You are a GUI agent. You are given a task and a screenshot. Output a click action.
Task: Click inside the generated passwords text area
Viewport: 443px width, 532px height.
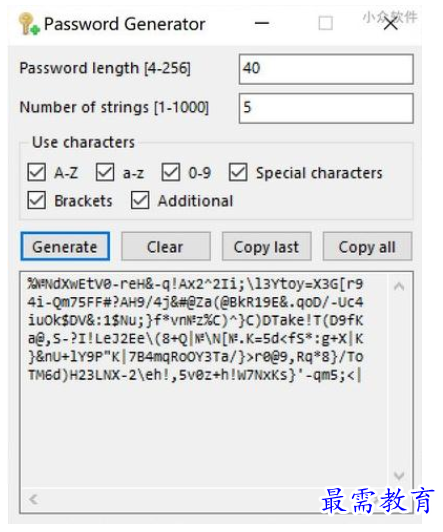click(204, 380)
